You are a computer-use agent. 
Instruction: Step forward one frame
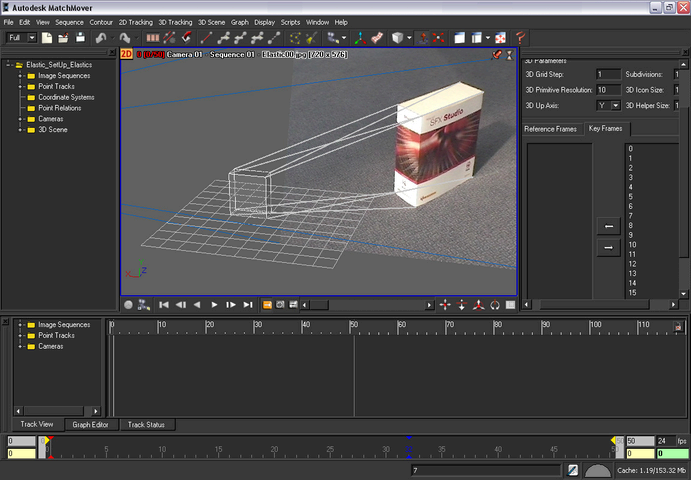pyautogui.click(x=230, y=305)
